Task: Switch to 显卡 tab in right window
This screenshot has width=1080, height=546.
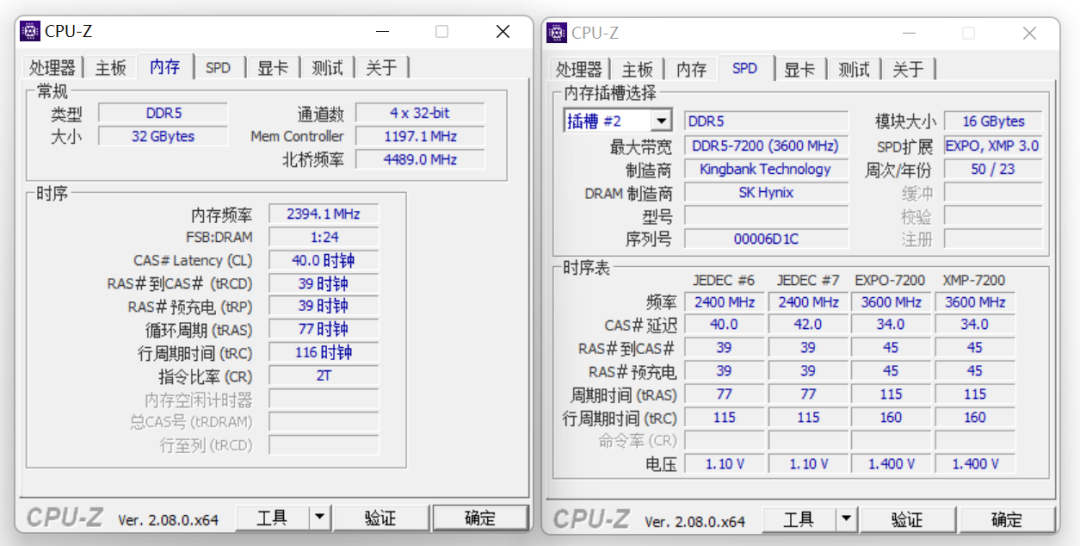Action: tap(800, 70)
